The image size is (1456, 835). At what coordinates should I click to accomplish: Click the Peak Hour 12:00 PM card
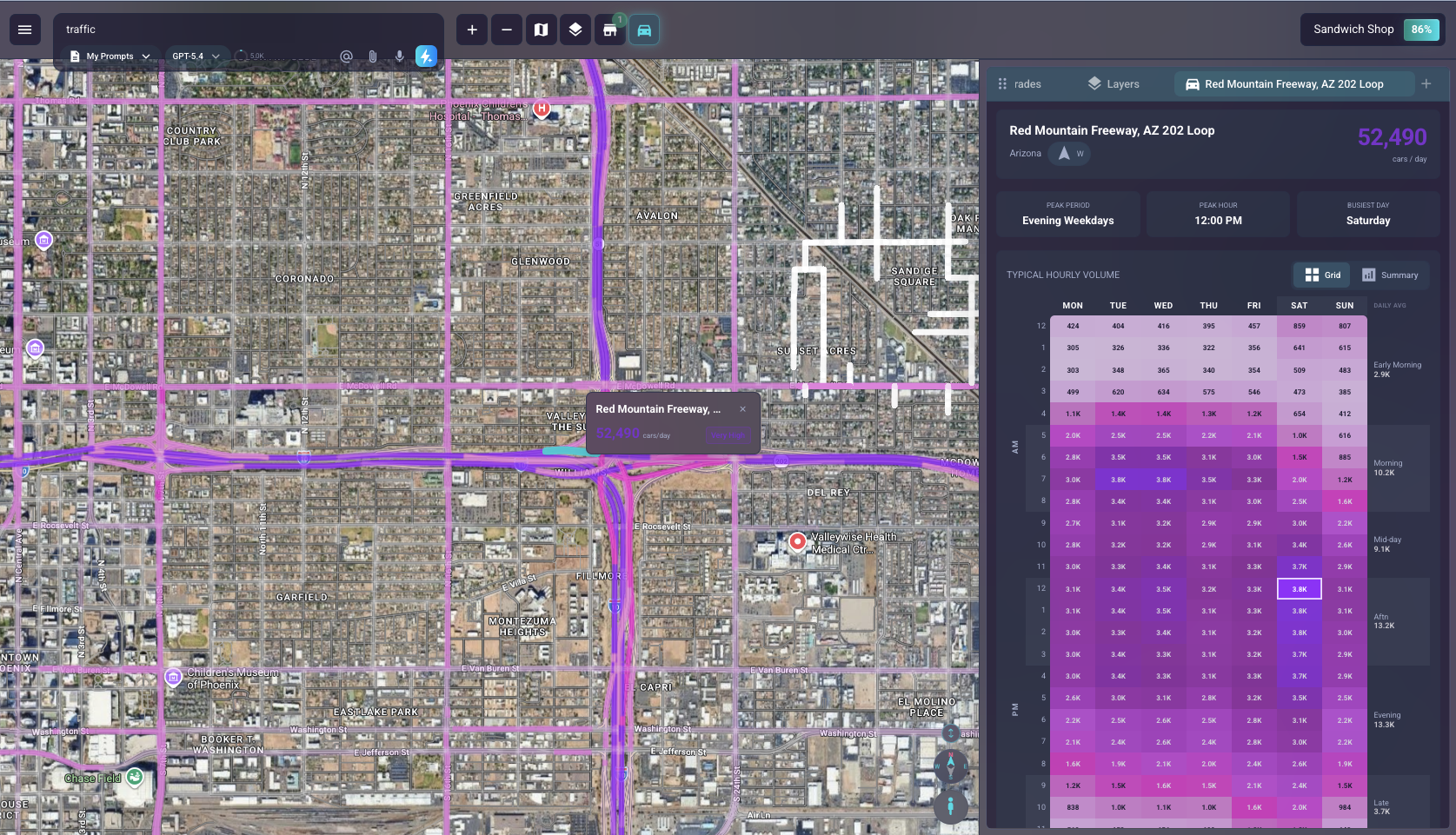(x=1218, y=214)
